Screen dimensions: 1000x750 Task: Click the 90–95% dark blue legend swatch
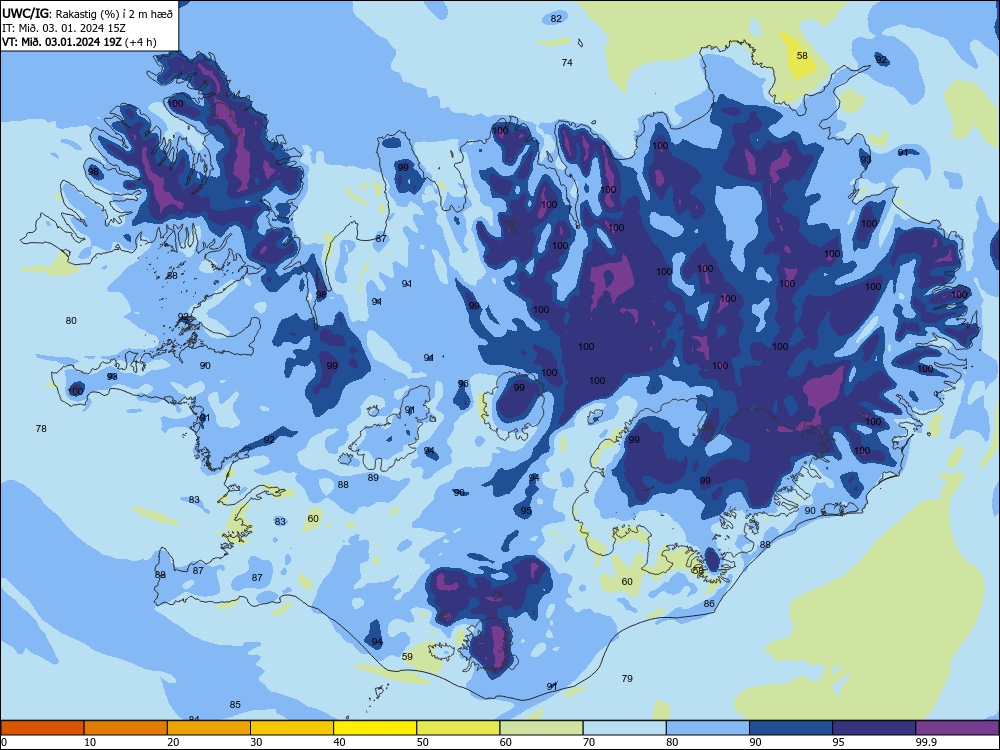[x=791, y=728]
